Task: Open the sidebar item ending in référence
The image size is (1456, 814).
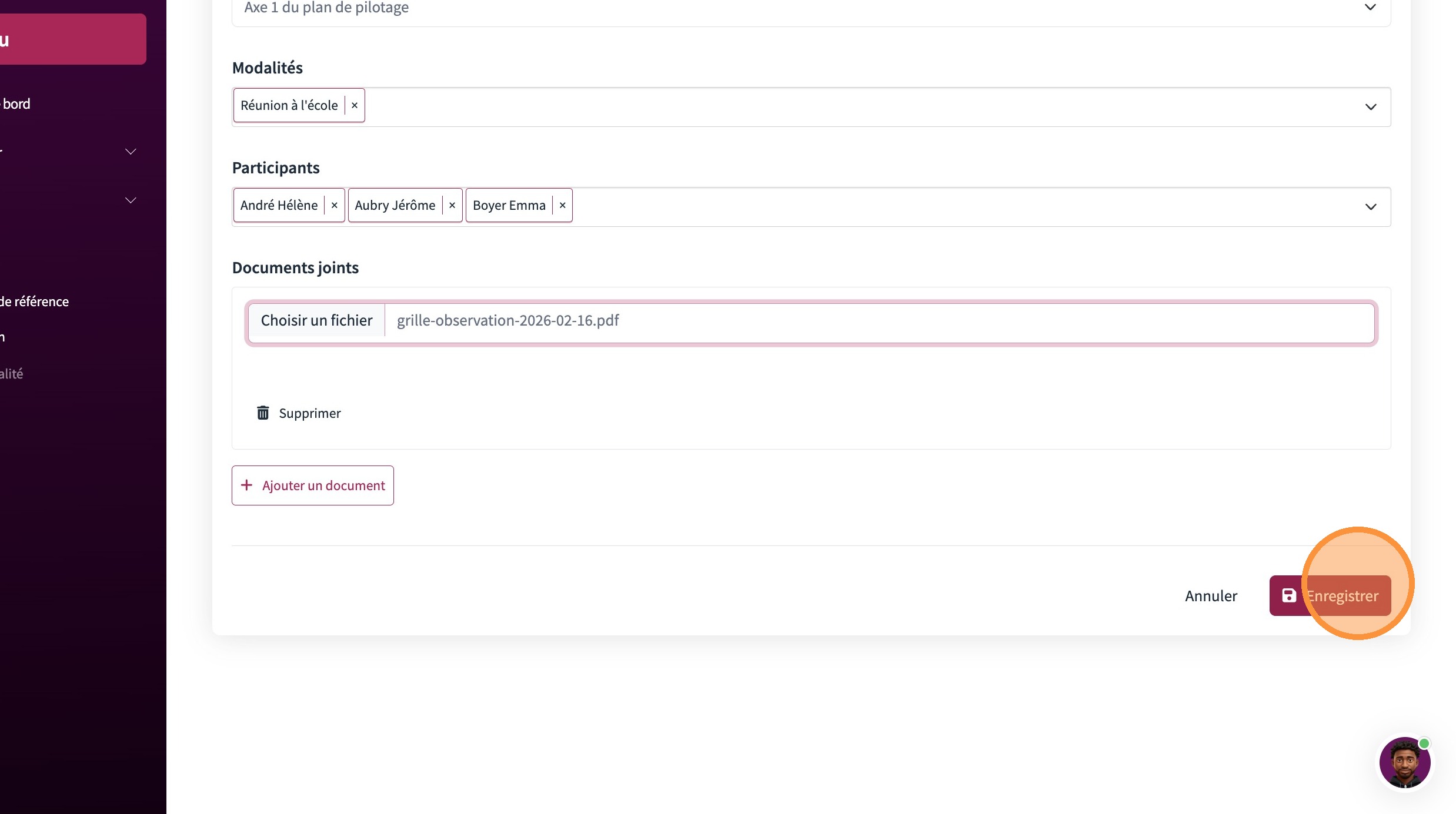Action: [x=35, y=302]
